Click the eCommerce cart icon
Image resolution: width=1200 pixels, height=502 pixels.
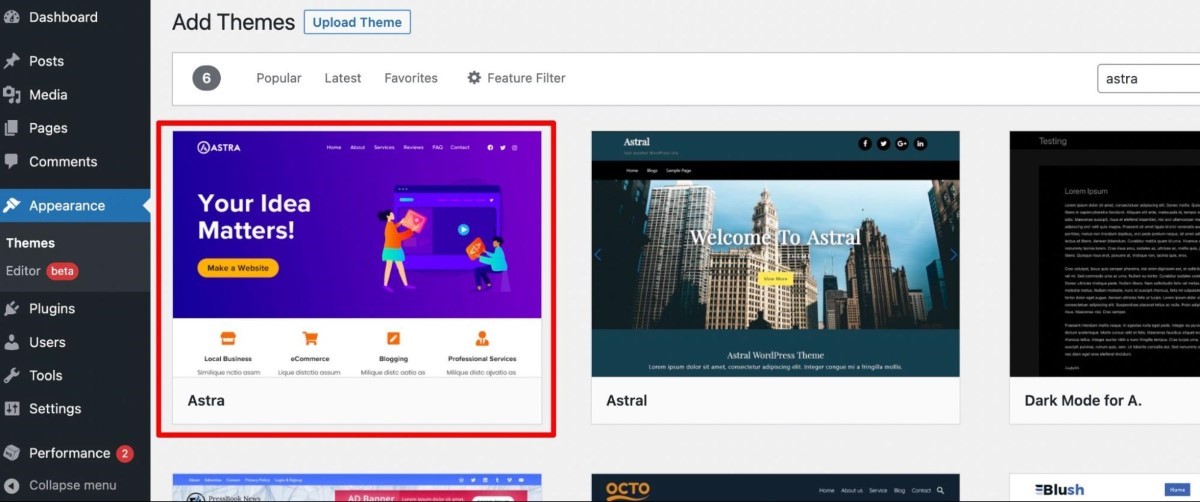[x=310, y=338]
